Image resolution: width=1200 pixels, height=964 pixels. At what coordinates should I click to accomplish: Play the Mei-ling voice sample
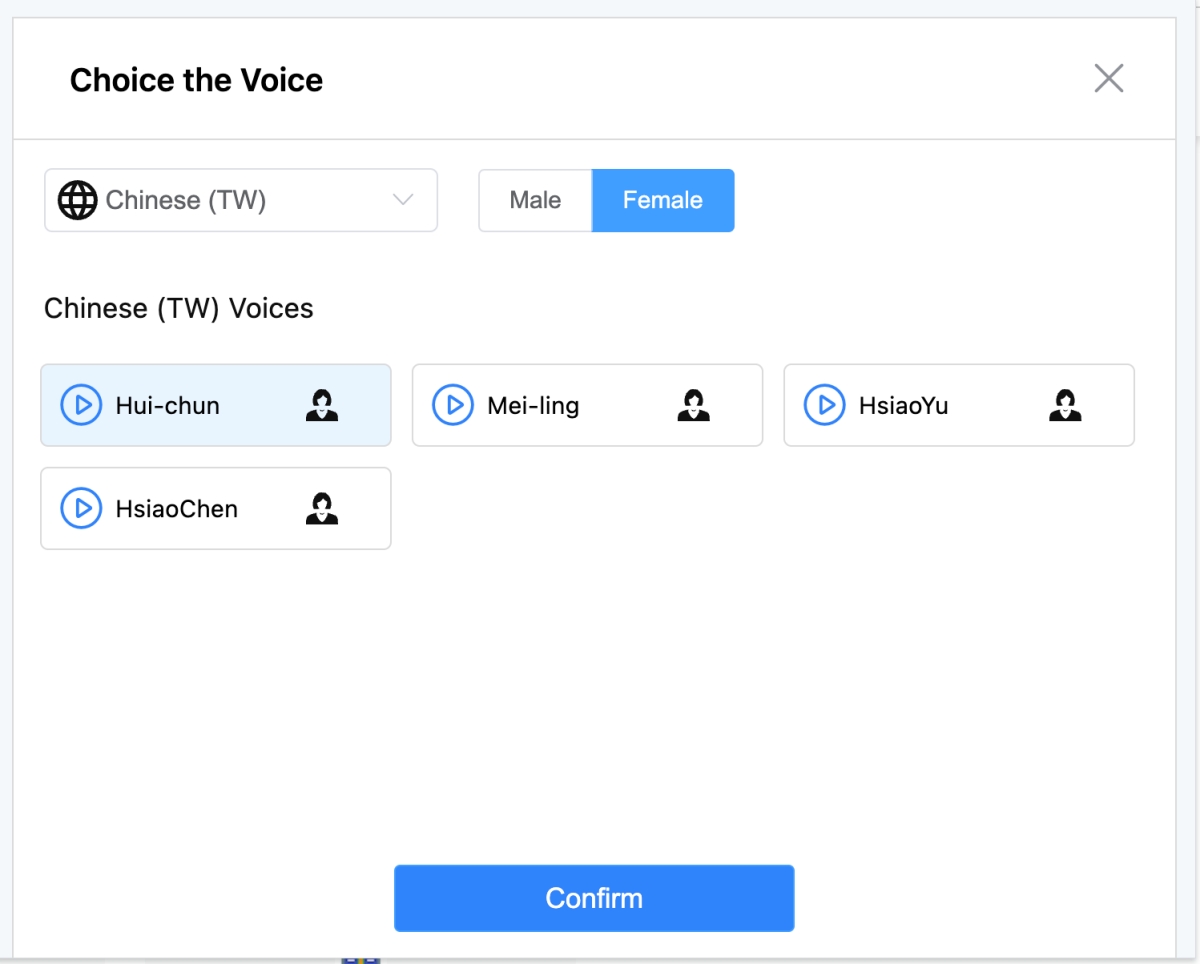[453, 405]
